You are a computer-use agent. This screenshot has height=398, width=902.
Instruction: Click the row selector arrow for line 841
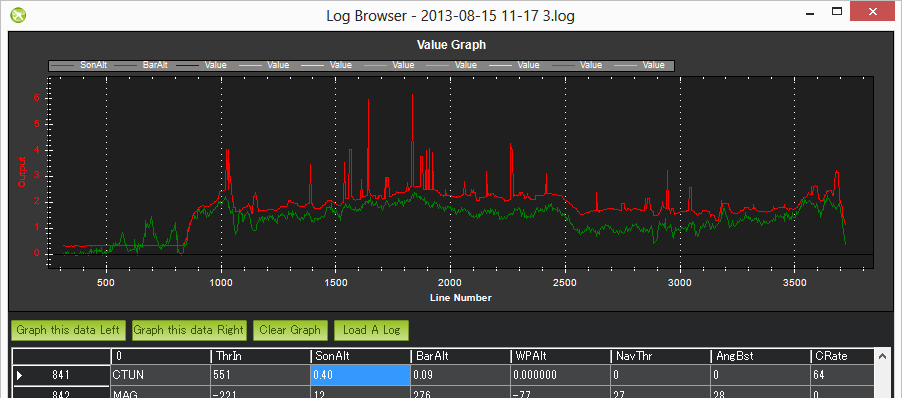[x=20, y=376]
